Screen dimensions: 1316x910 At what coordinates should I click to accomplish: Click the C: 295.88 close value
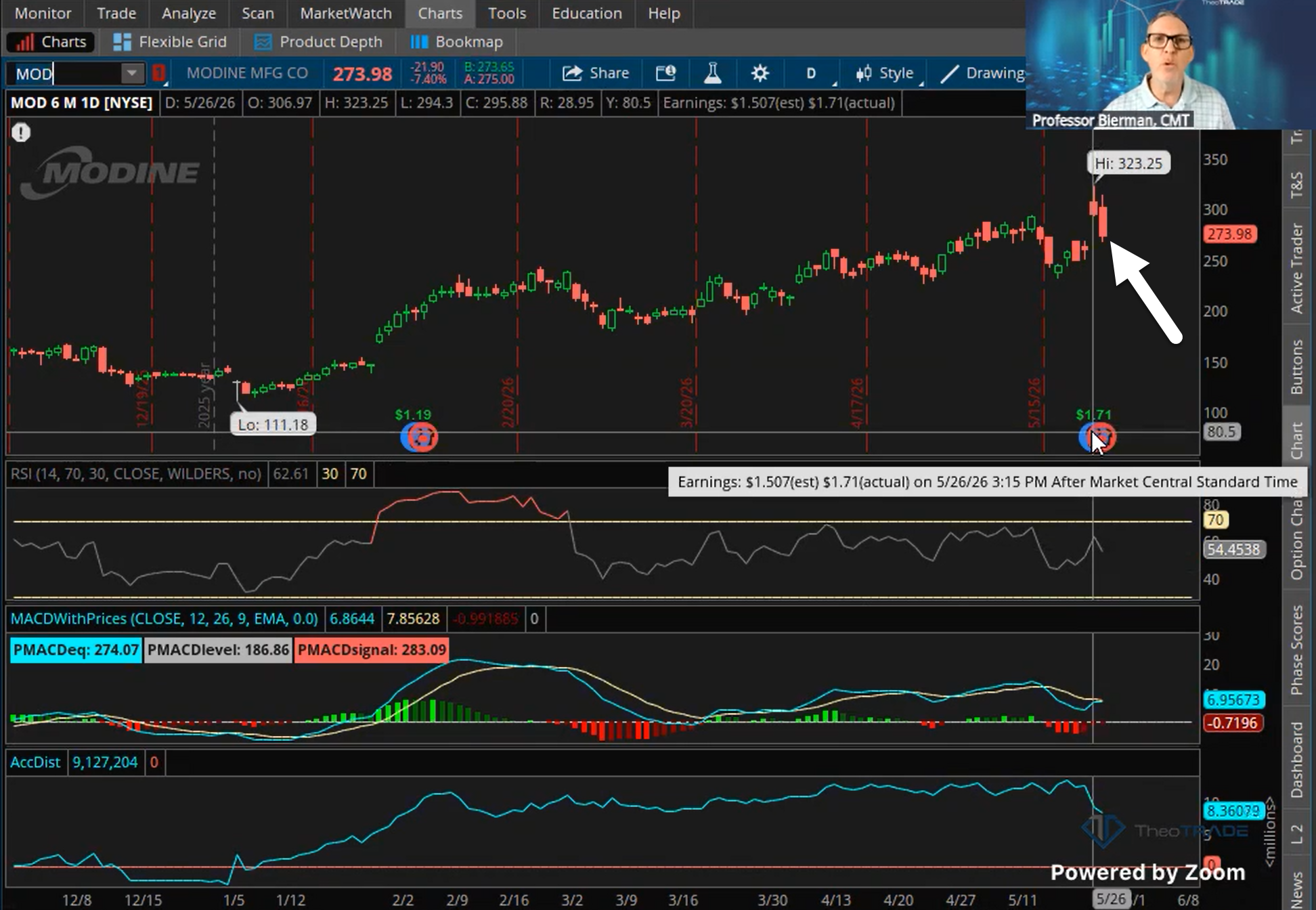tap(496, 103)
